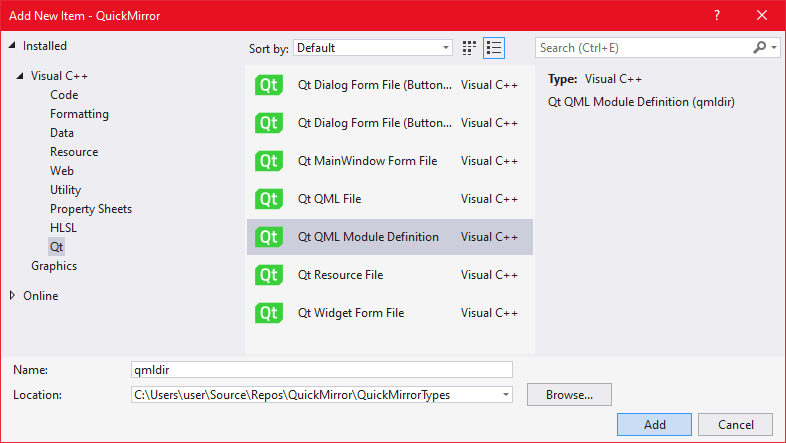Focus the Search (Ctrl+E) box

pos(644,48)
